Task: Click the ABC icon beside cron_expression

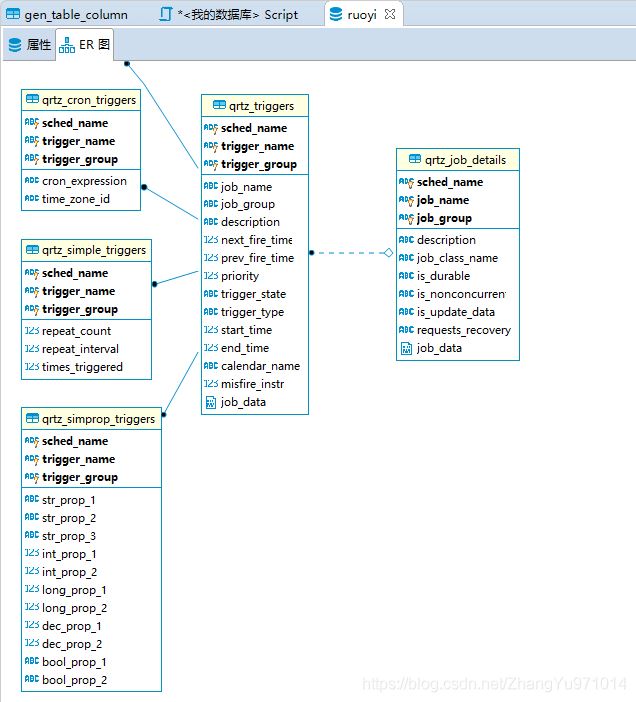Action: 32,180
